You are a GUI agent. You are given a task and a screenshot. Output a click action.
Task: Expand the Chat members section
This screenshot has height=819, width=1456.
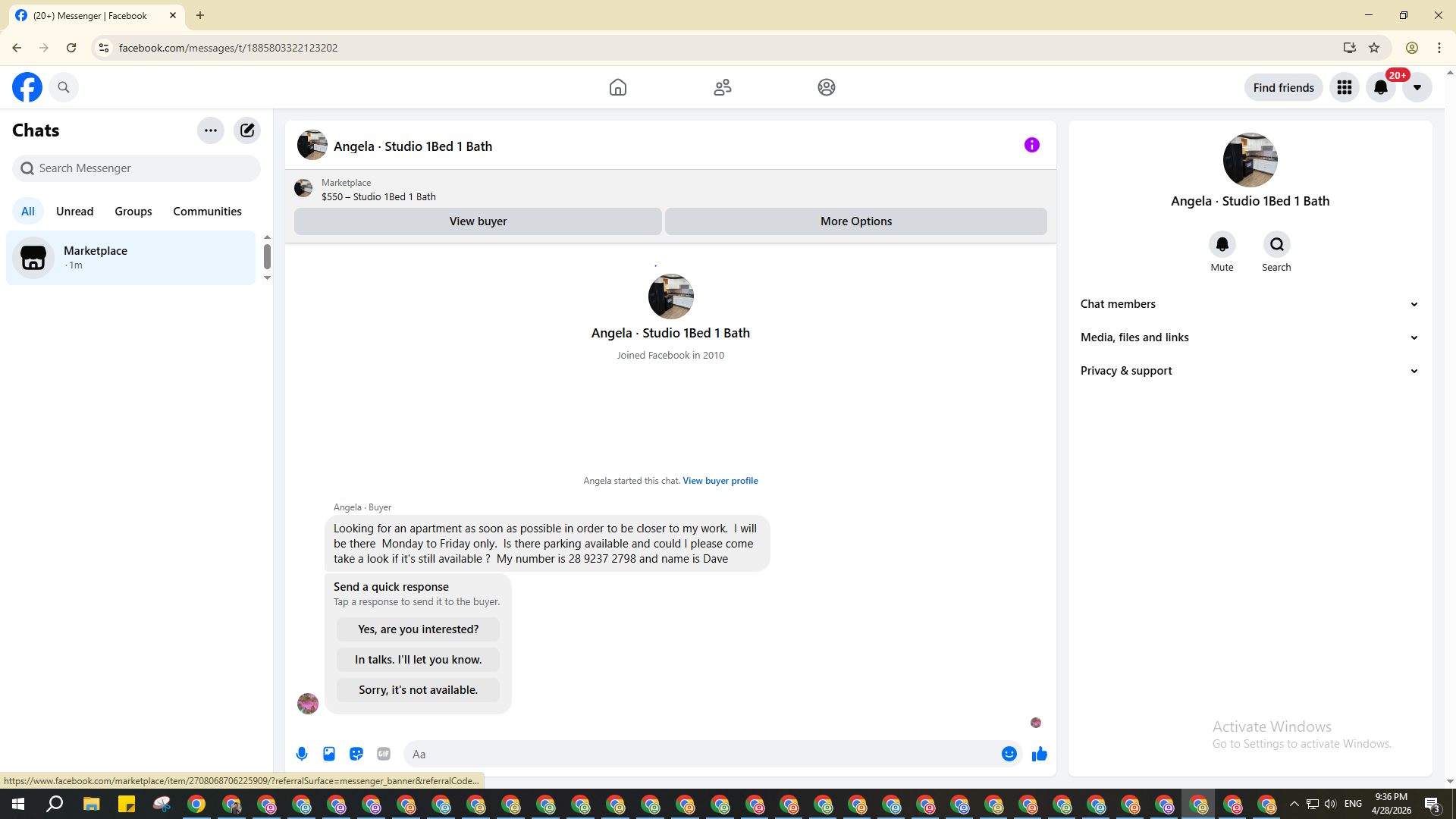(x=1249, y=304)
